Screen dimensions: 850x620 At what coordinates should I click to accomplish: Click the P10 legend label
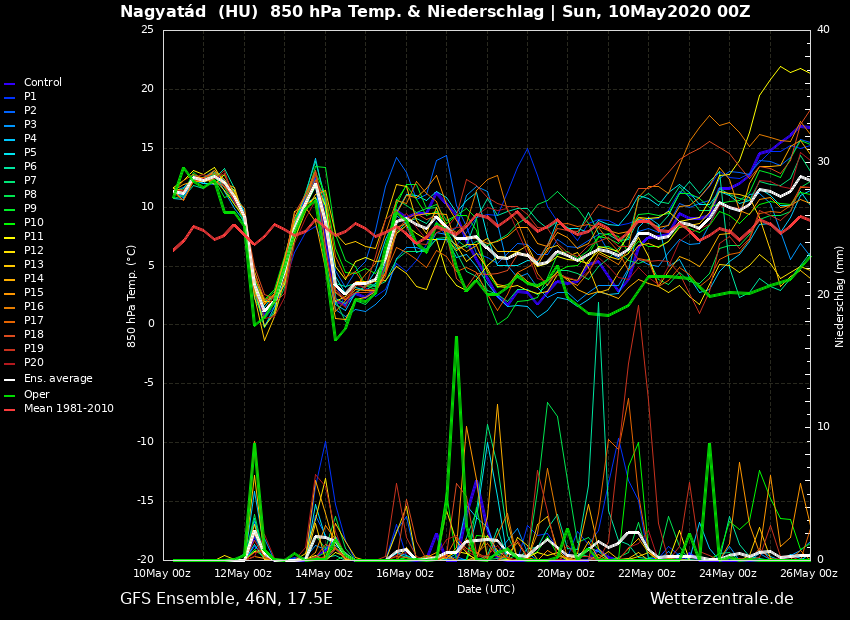point(33,223)
